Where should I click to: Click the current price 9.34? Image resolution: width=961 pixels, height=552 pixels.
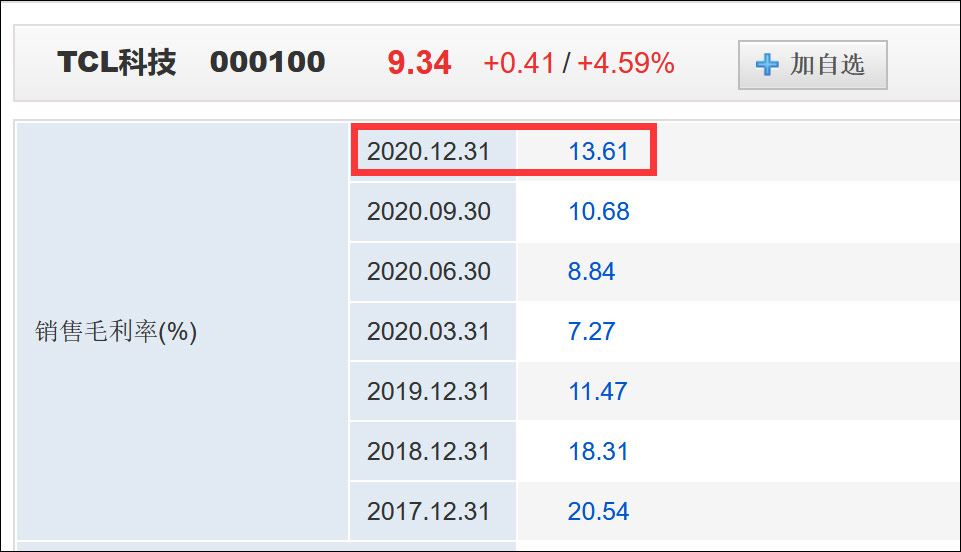(419, 63)
